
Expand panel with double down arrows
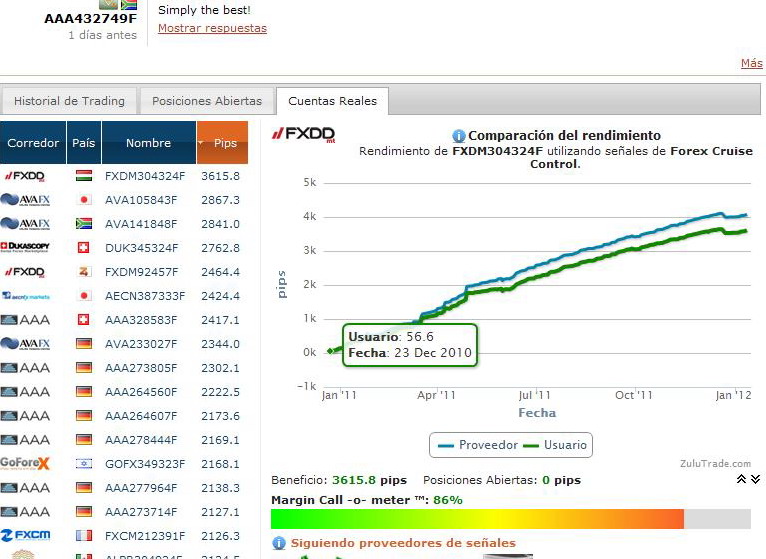(755, 479)
